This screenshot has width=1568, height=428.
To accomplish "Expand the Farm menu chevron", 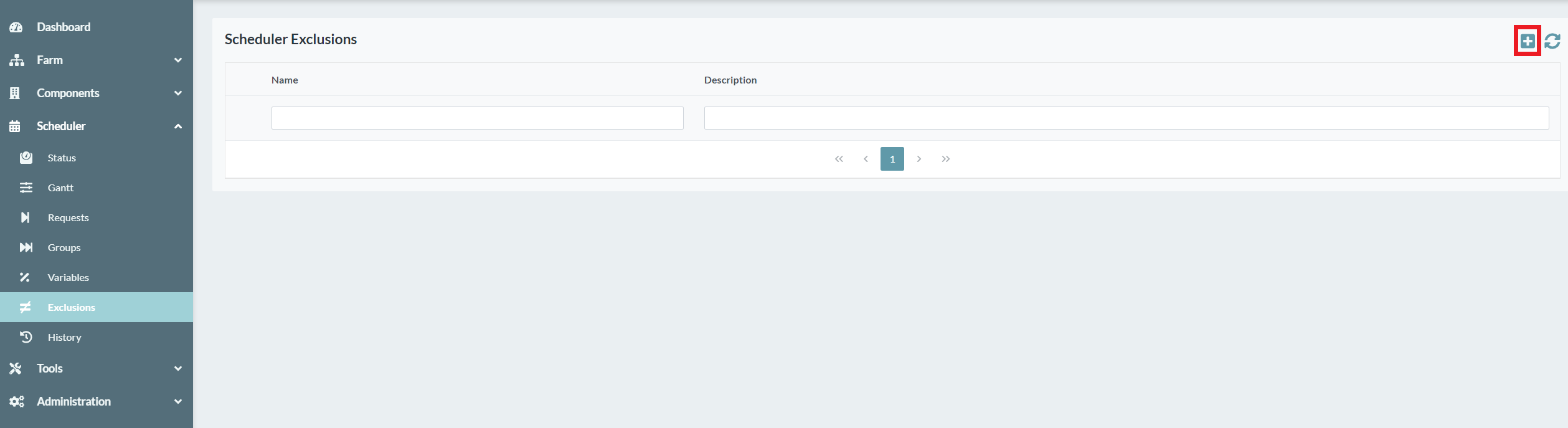I will (x=178, y=60).
